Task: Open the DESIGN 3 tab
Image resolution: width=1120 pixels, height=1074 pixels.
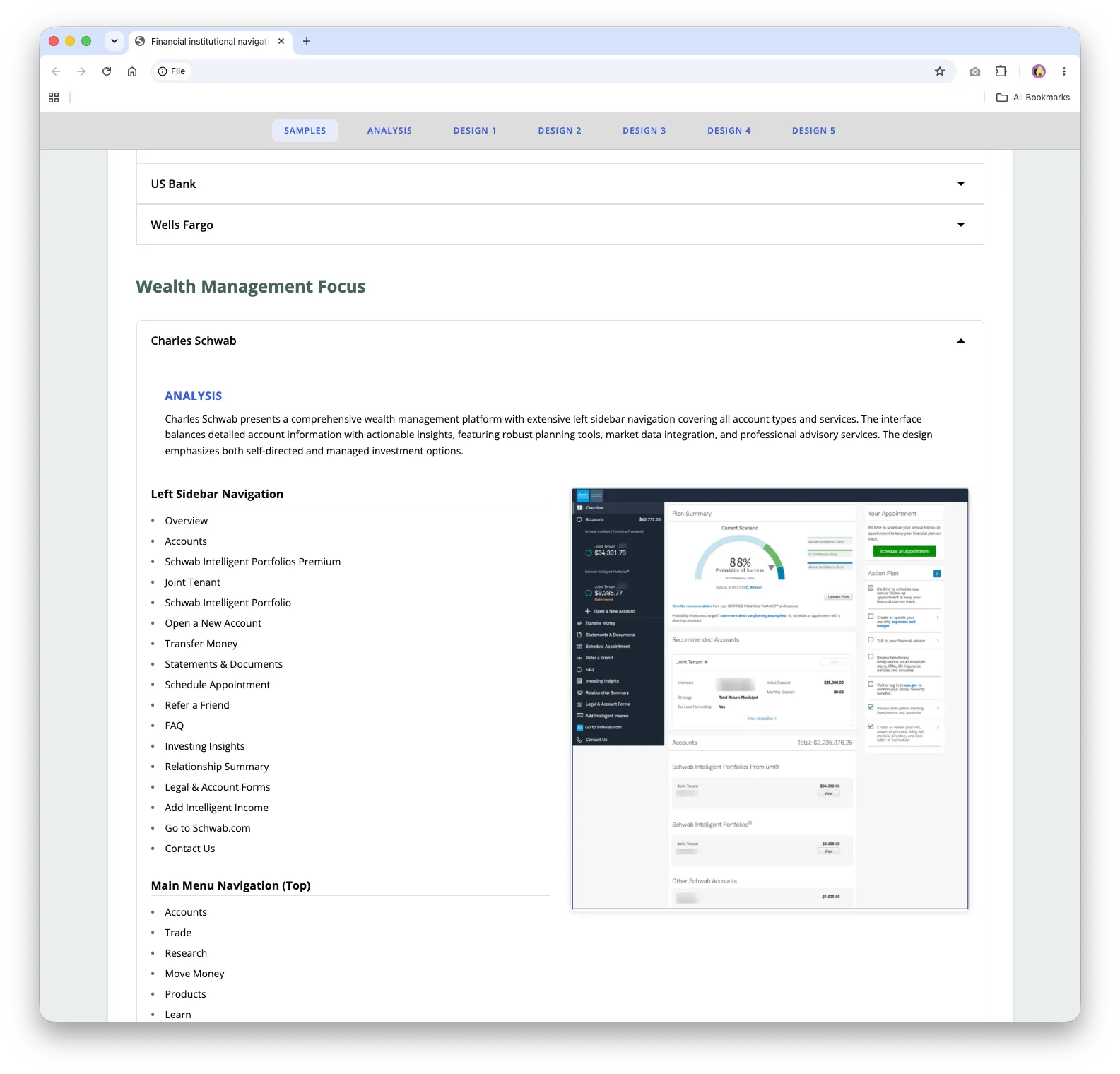Action: 644,131
